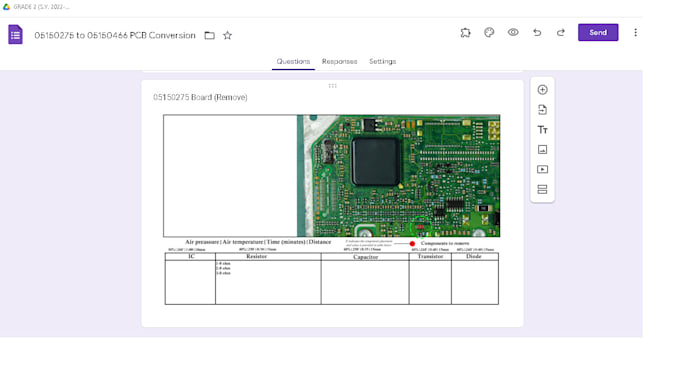The image size is (680, 382).
Task: Add an image to the form
Action: point(542,150)
